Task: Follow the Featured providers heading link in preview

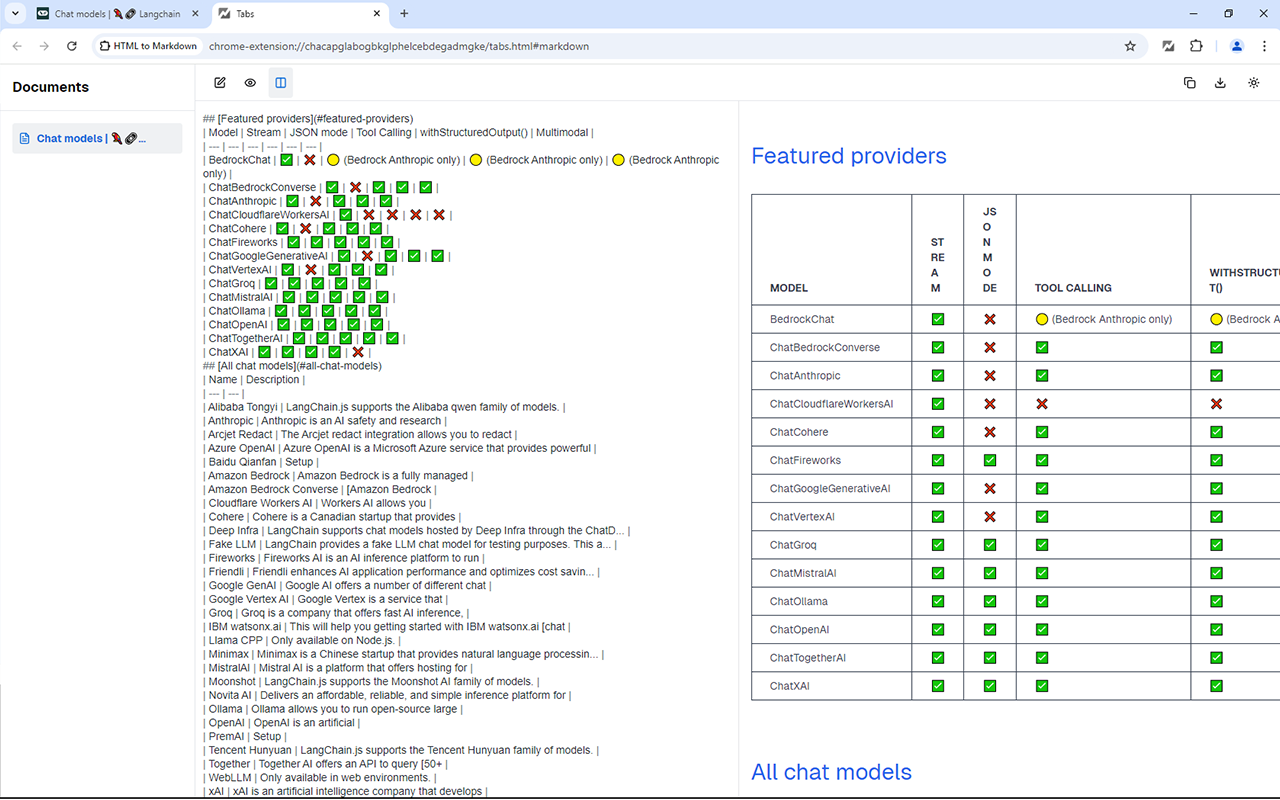Action: click(849, 156)
